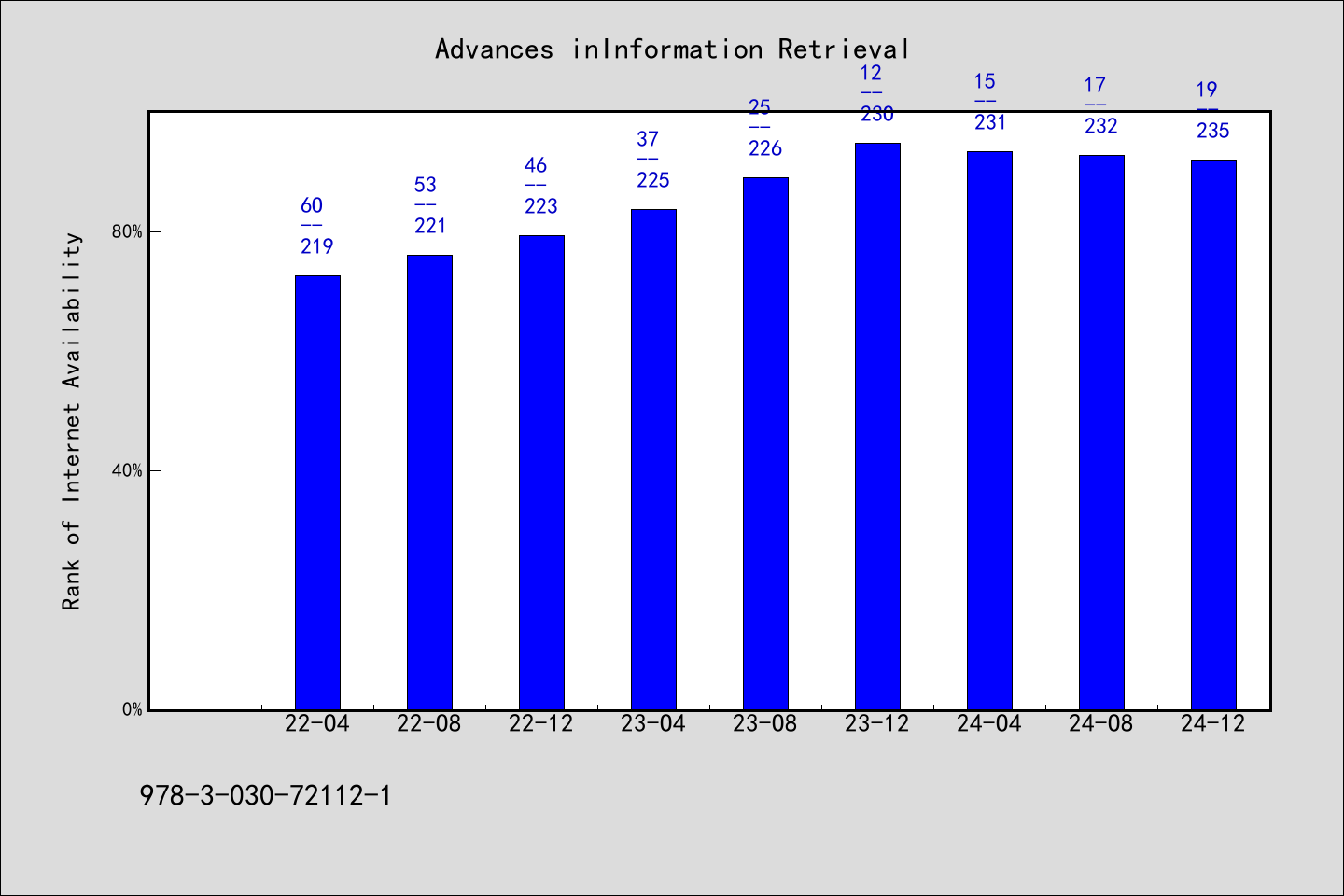Click the x-axis label 22-04
Screen dimensions: 1344x896
point(317,724)
